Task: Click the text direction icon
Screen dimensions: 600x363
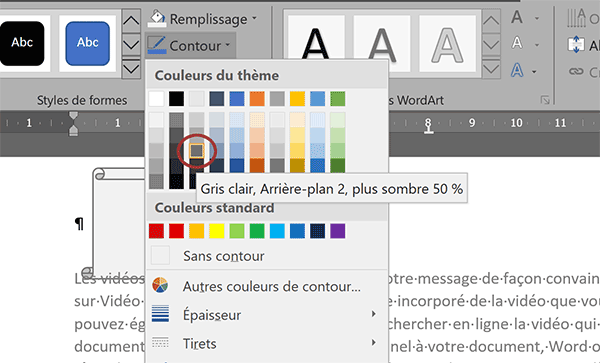Action: click(576, 18)
